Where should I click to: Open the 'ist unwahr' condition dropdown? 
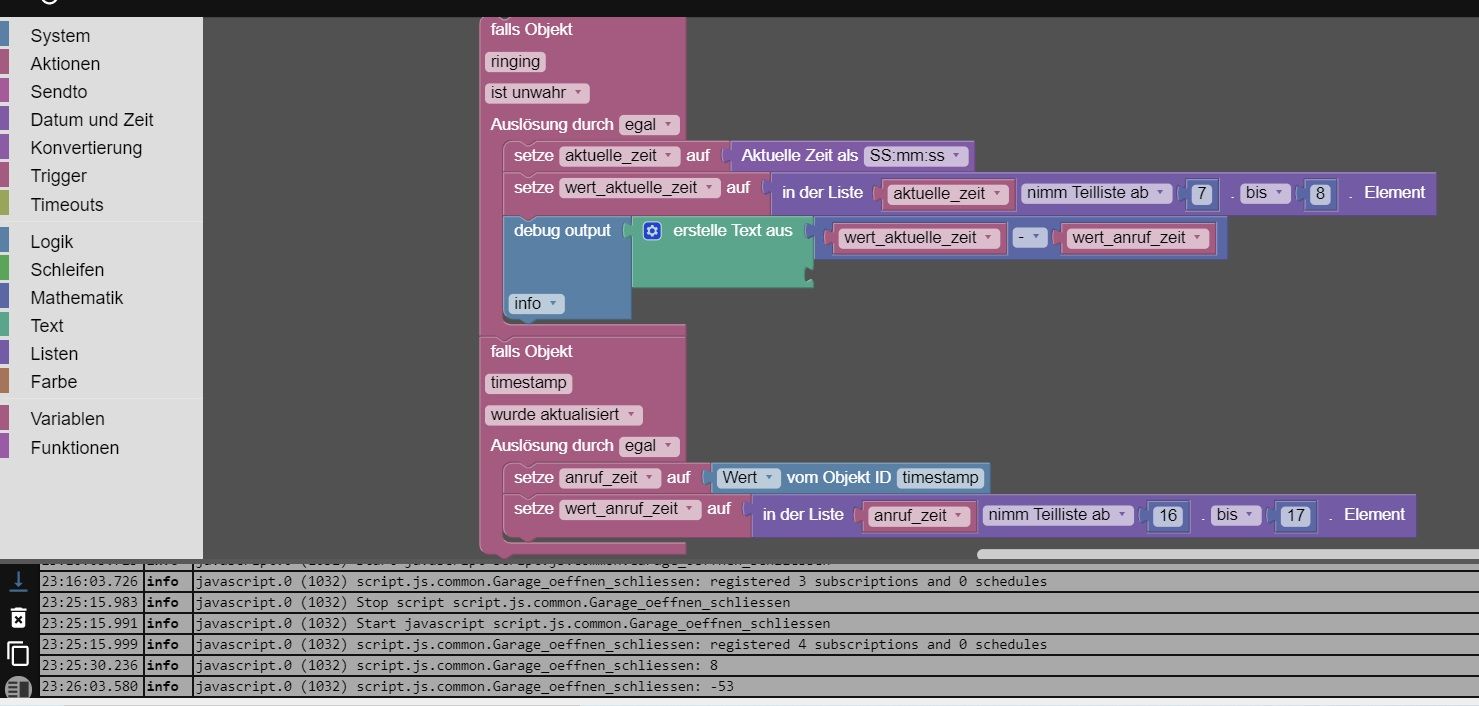(537, 93)
